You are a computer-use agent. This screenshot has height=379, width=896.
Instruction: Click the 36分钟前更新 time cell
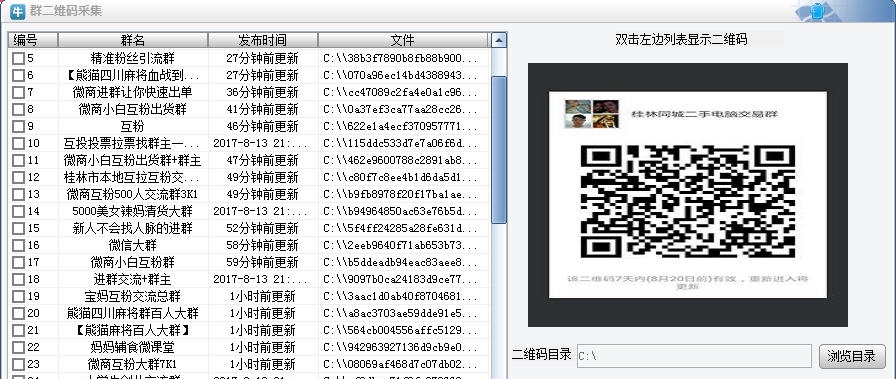pos(262,93)
